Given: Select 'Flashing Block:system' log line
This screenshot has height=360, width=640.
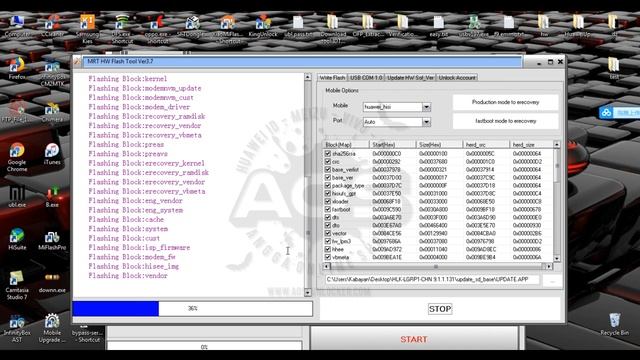Looking at the screenshot, I should [x=128, y=229].
